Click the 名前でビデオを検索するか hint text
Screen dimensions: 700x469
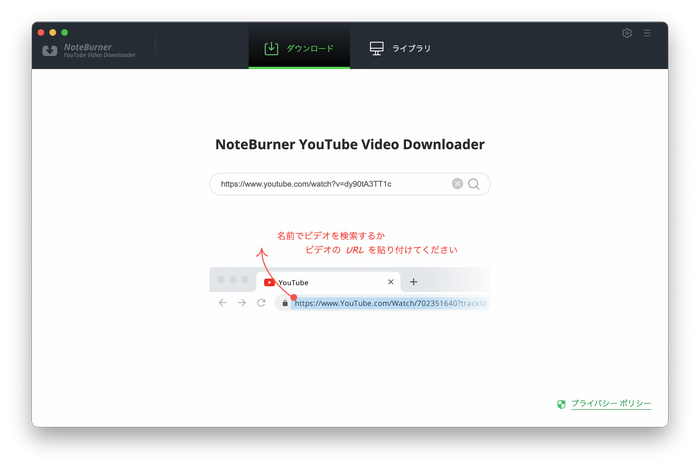(x=330, y=236)
